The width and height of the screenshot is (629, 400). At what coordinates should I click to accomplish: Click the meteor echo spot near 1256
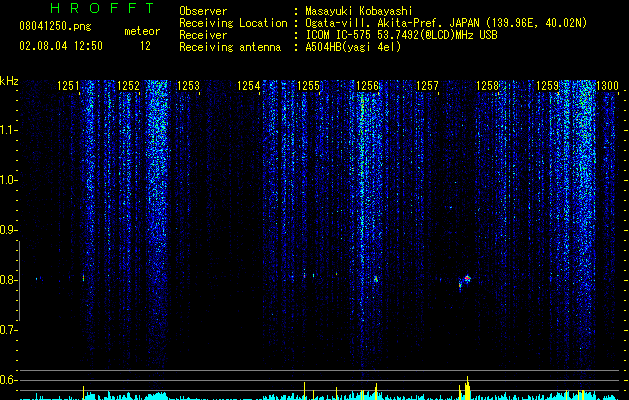(x=376, y=278)
